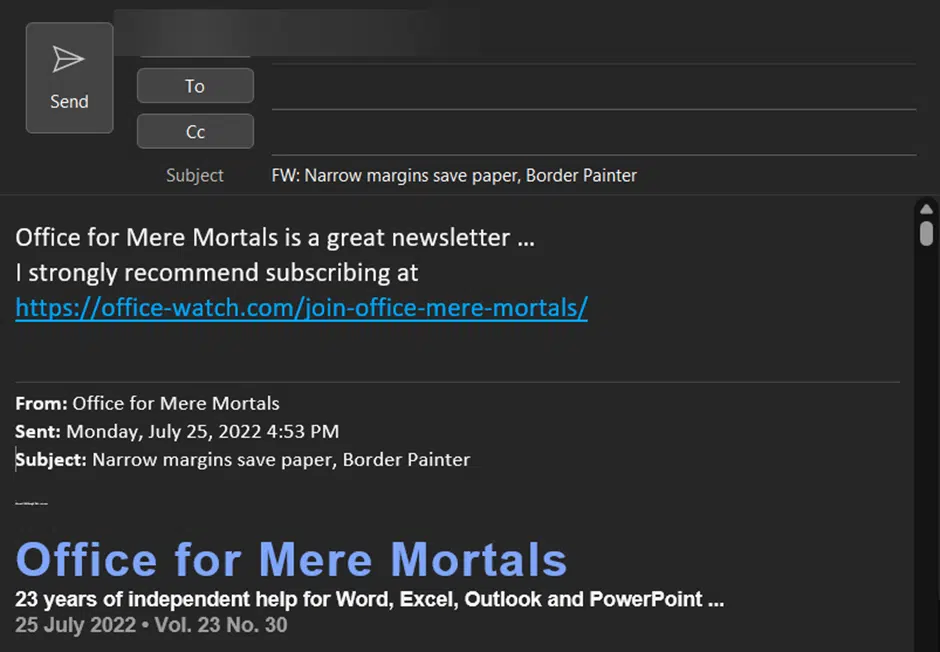This screenshot has height=652, width=940.
Task: Click the quoted 'Subject: Narrow margins' line
Action: coord(243,460)
